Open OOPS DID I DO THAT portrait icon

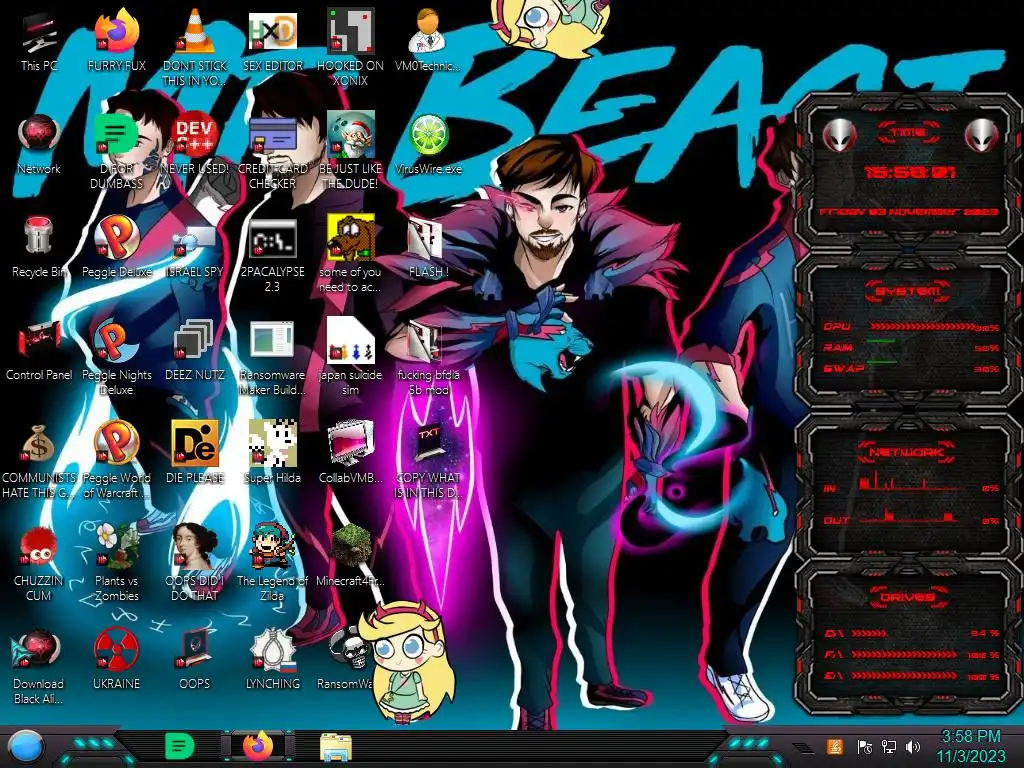coord(195,563)
